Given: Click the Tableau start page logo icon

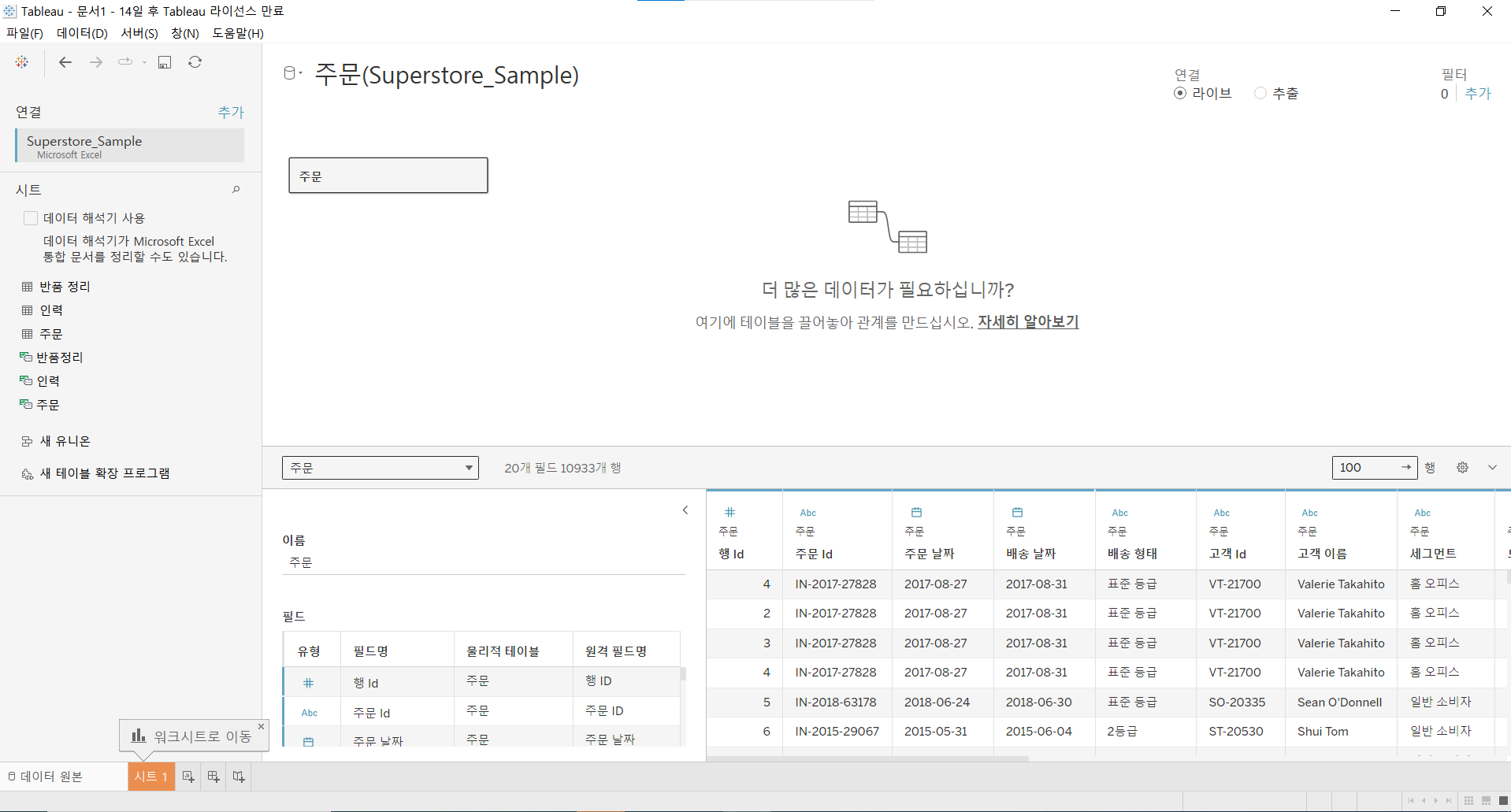Looking at the screenshot, I should [22, 61].
